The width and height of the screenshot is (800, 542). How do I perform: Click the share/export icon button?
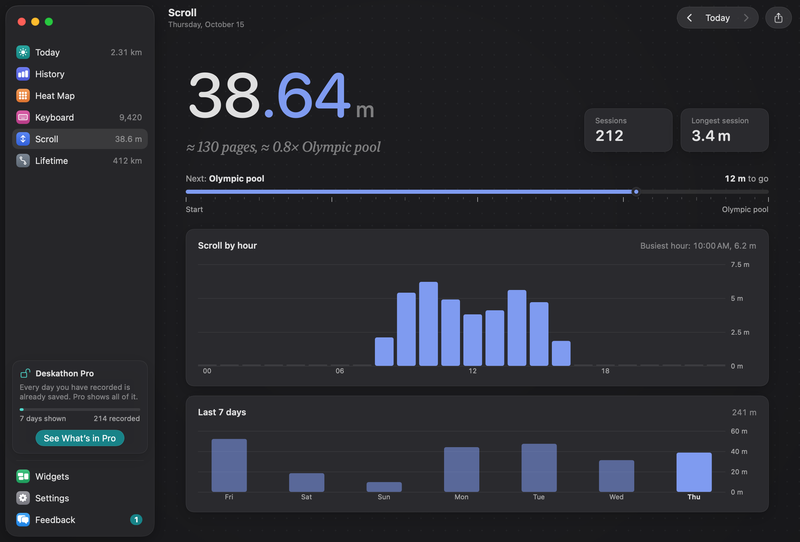coord(778,18)
